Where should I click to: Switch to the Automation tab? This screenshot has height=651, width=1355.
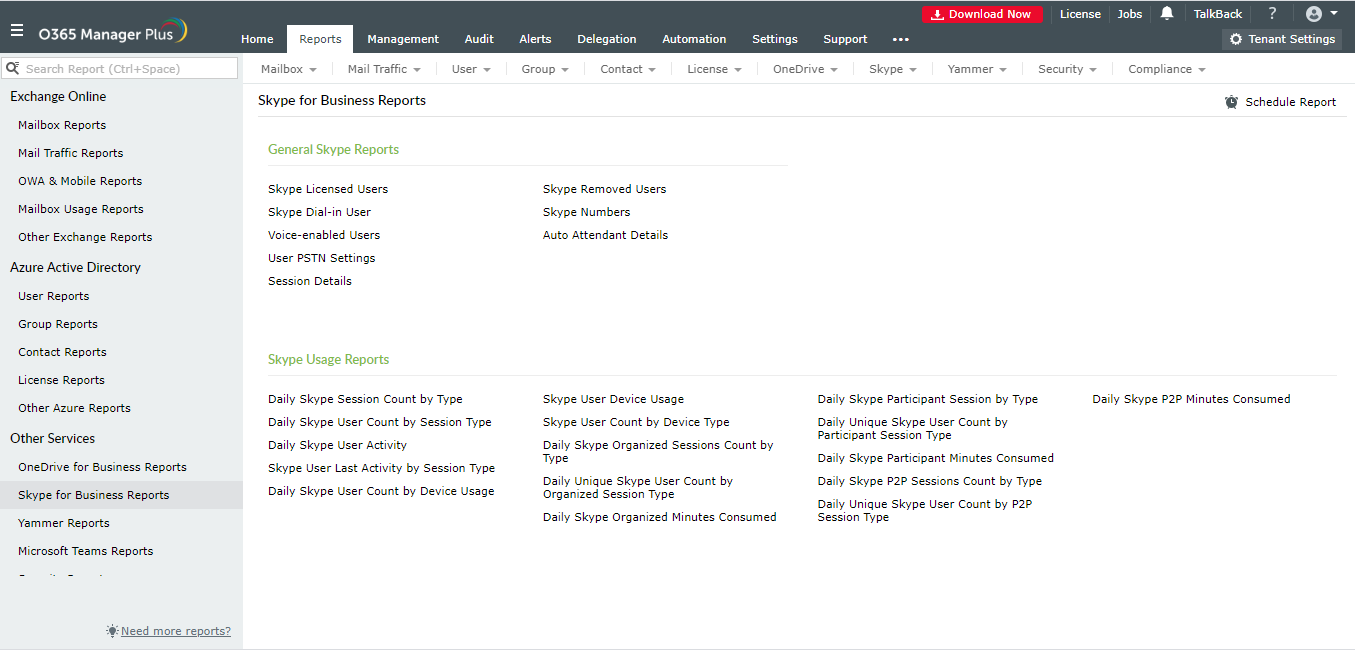tap(694, 39)
